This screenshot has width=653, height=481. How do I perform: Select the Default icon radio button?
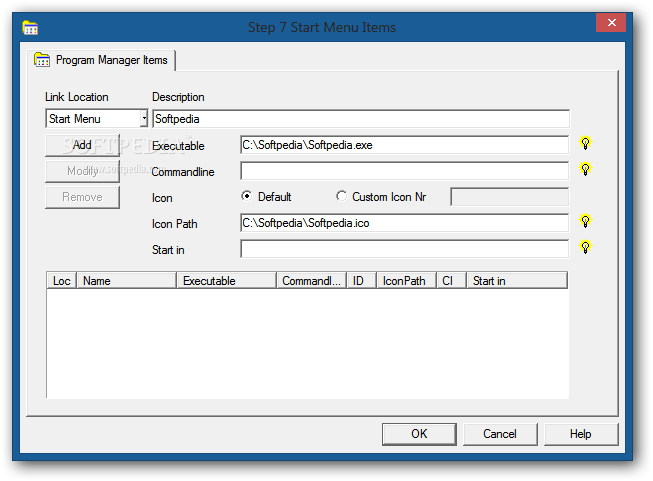(x=247, y=196)
